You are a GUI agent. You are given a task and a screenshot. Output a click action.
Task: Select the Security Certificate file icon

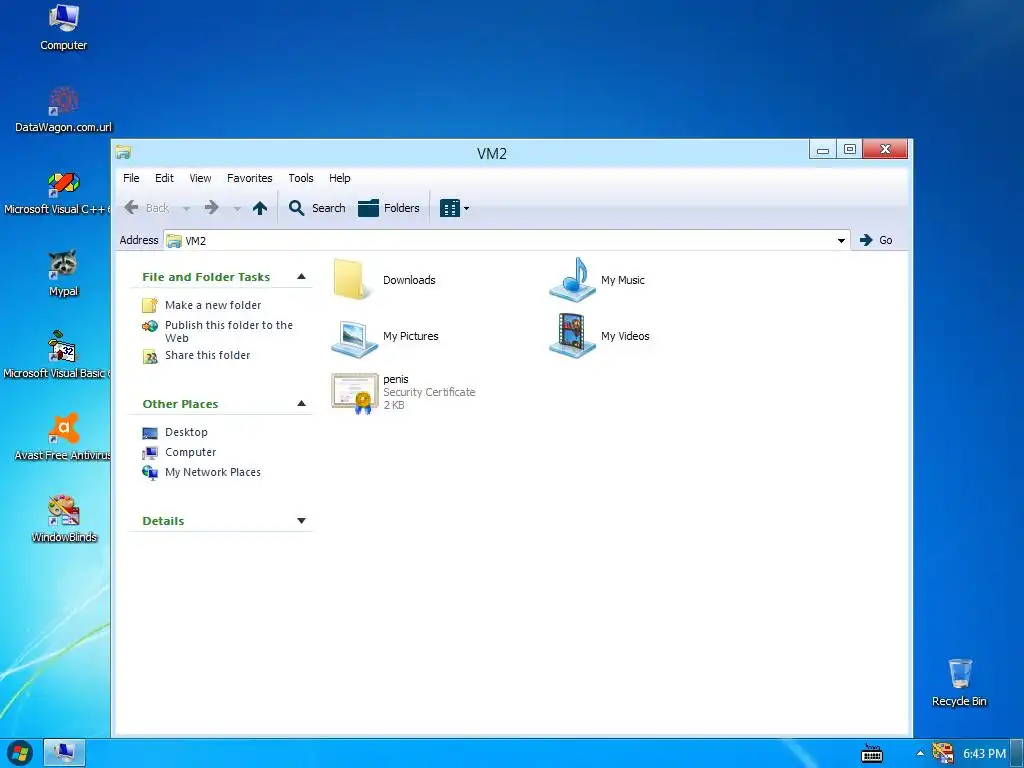pyautogui.click(x=354, y=392)
